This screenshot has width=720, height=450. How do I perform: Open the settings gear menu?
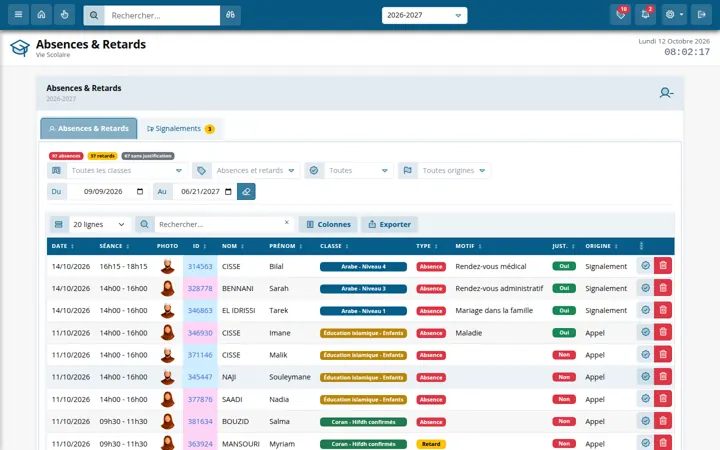[x=674, y=15]
